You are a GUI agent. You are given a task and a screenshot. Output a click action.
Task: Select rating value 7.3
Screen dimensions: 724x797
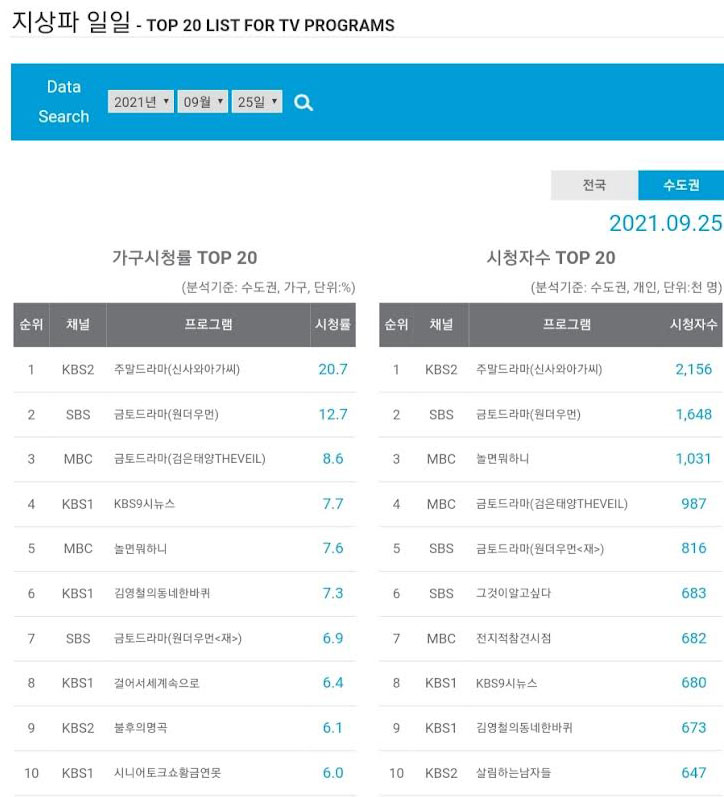tap(333, 593)
